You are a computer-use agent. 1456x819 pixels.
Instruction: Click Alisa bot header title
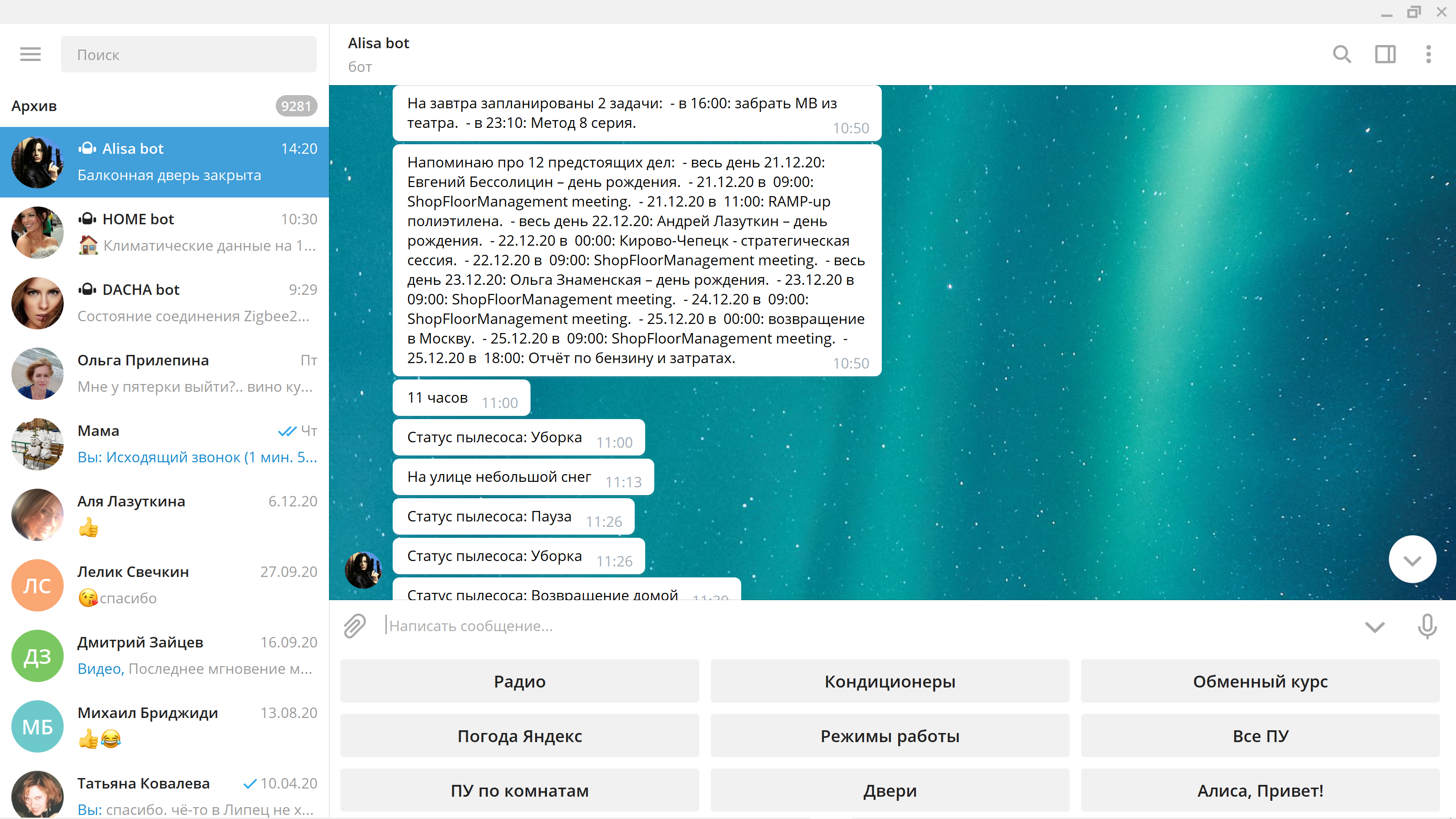[378, 43]
